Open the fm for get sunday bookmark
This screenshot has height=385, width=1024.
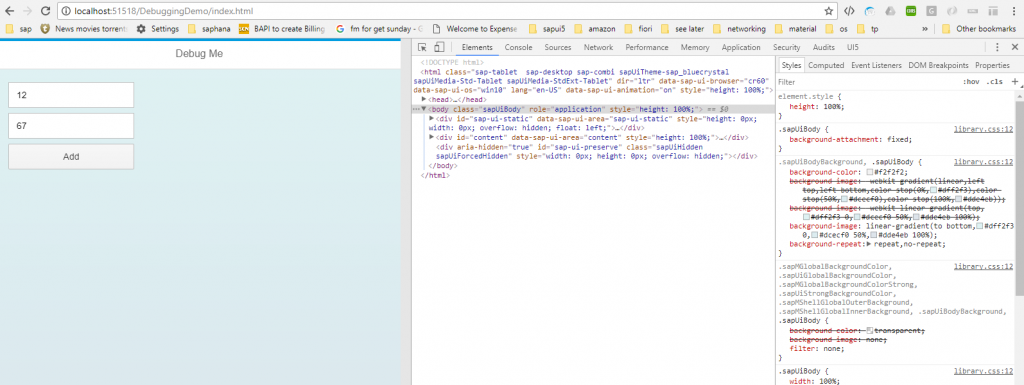tap(379, 29)
